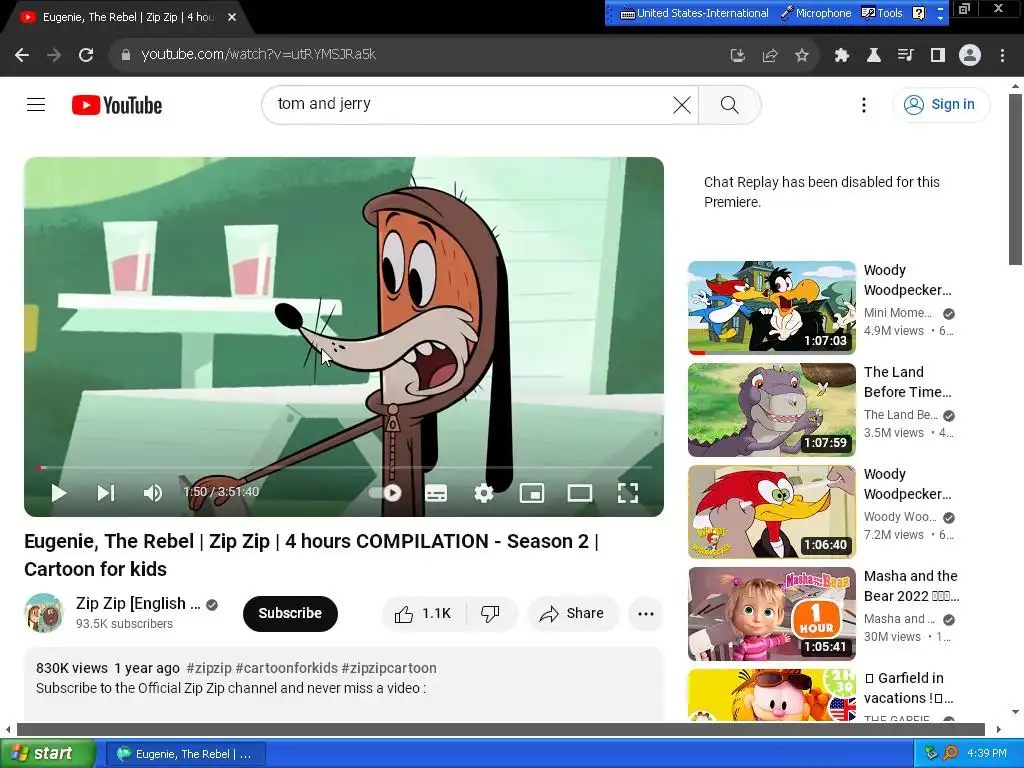
Task: Select the Eugenie, The Rebel browser tab
Action: point(127,18)
